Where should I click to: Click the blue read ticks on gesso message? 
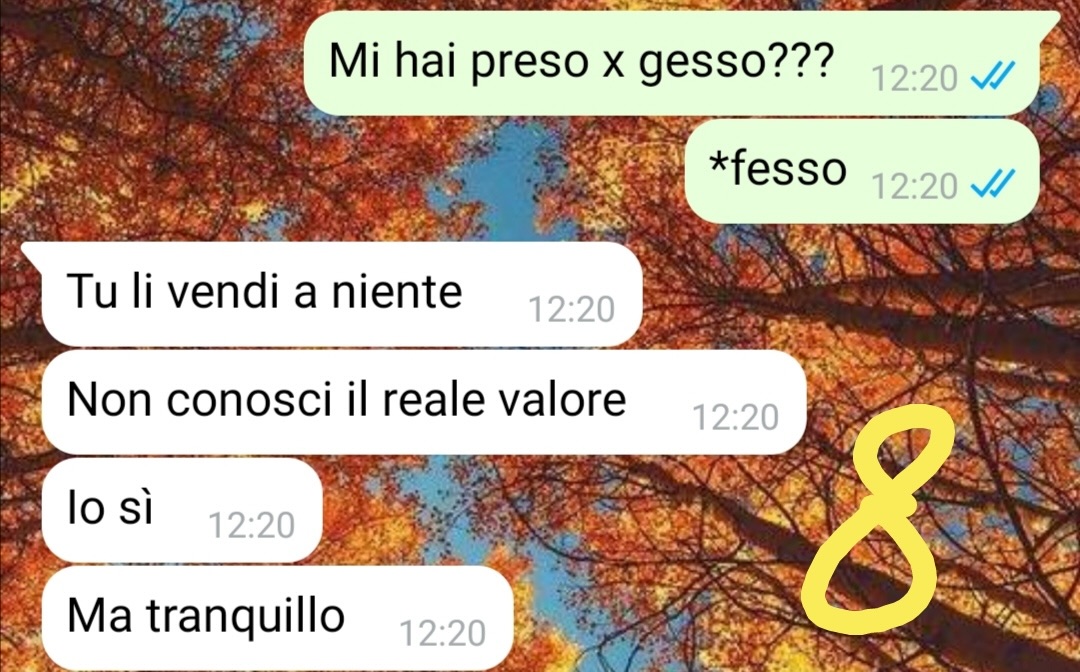(993, 76)
